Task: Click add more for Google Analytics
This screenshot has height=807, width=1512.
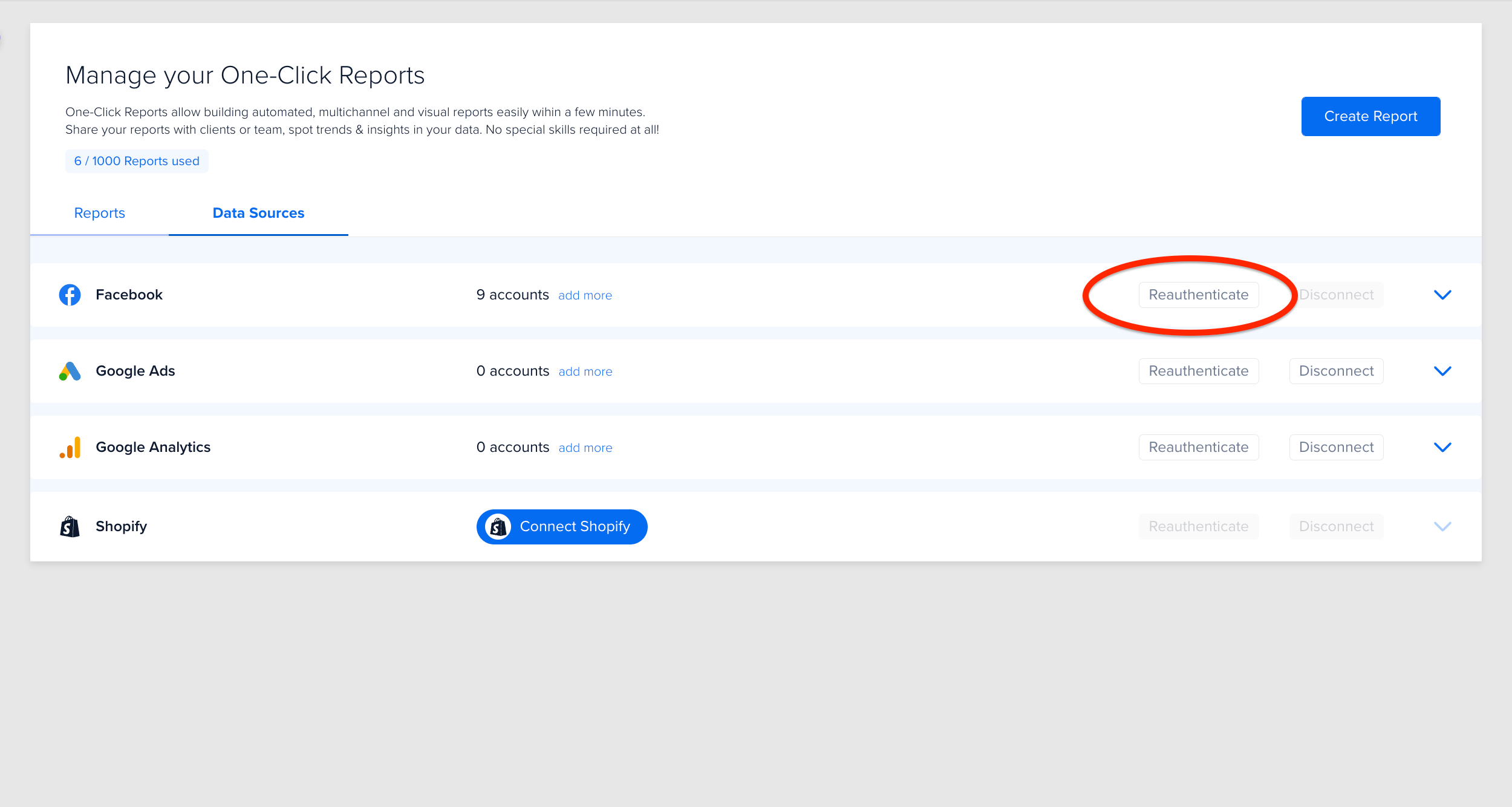Action: pyautogui.click(x=585, y=448)
